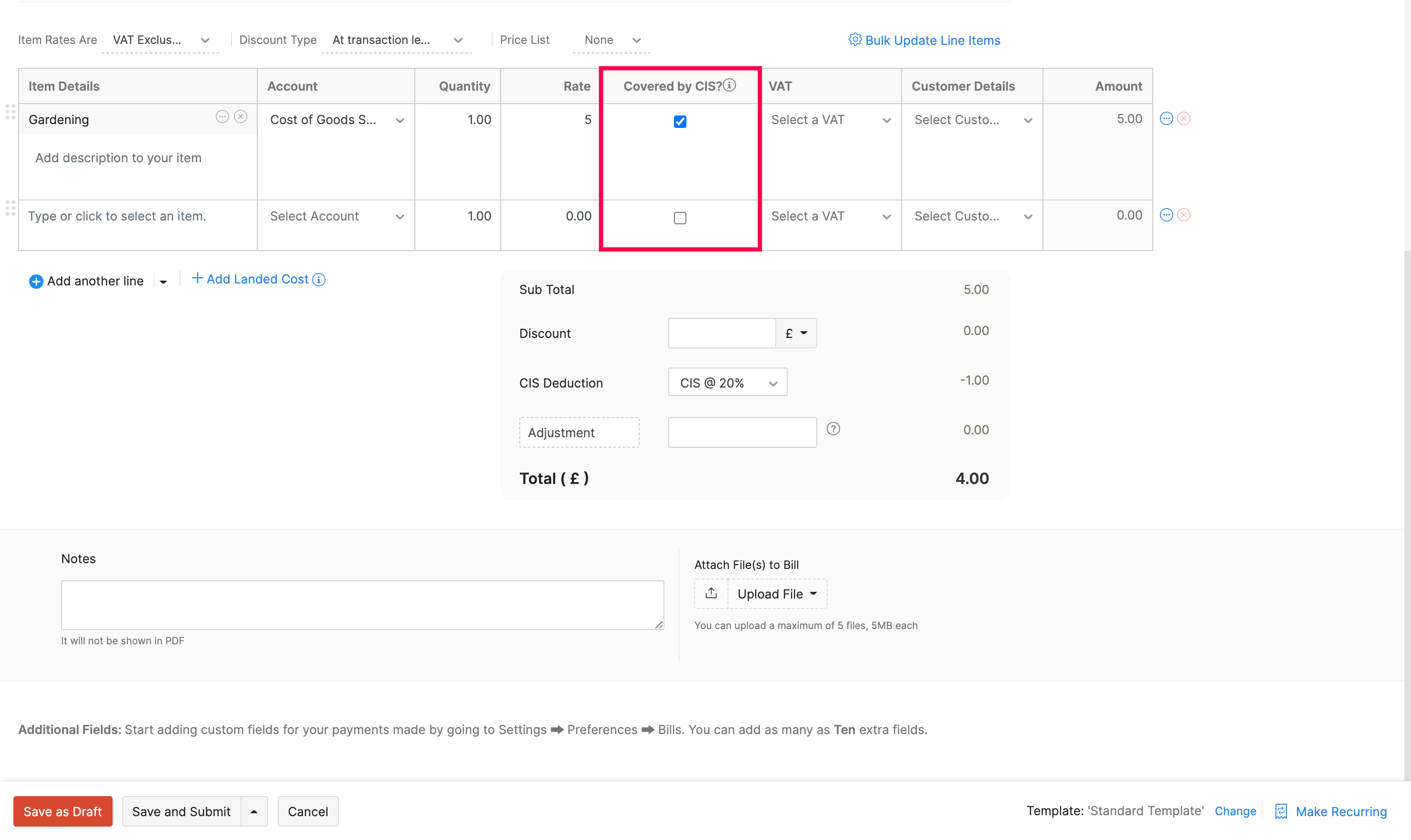Viewport: 1411px width, 840px height.
Task: Click Save as Draft
Action: [62, 810]
